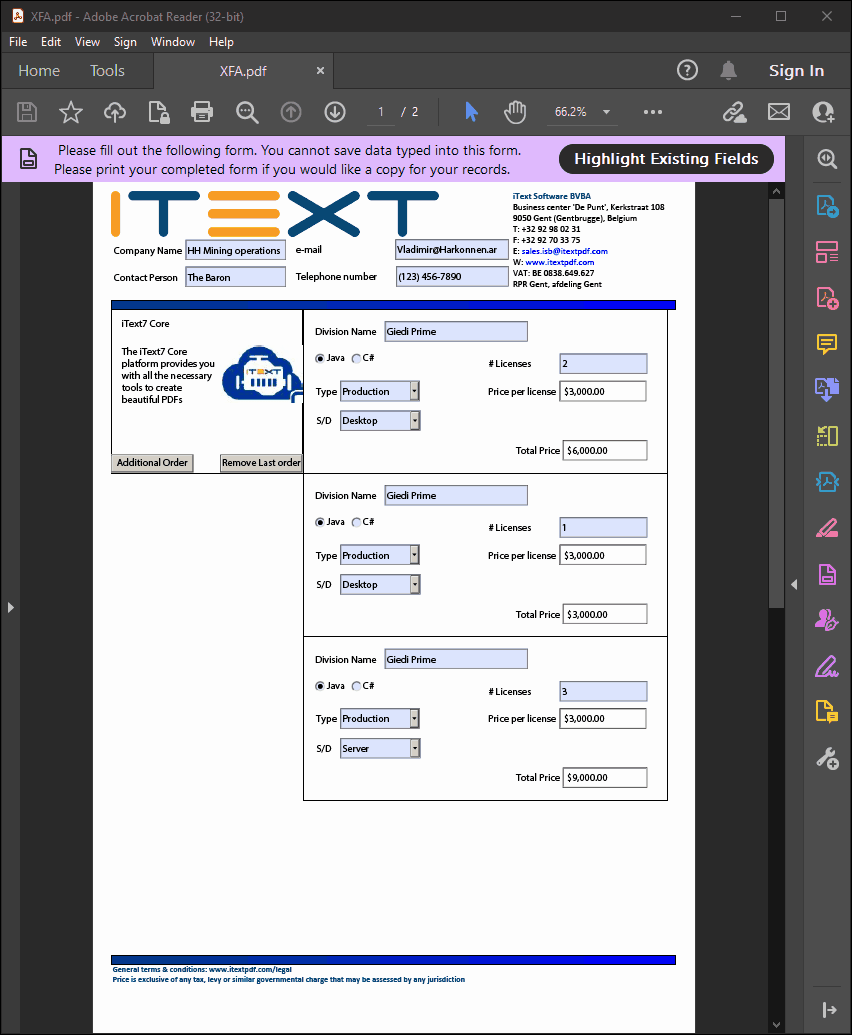Select C# in the first Giedi Prime order
The height and width of the screenshot is (1035, 852).
(355, 357)
